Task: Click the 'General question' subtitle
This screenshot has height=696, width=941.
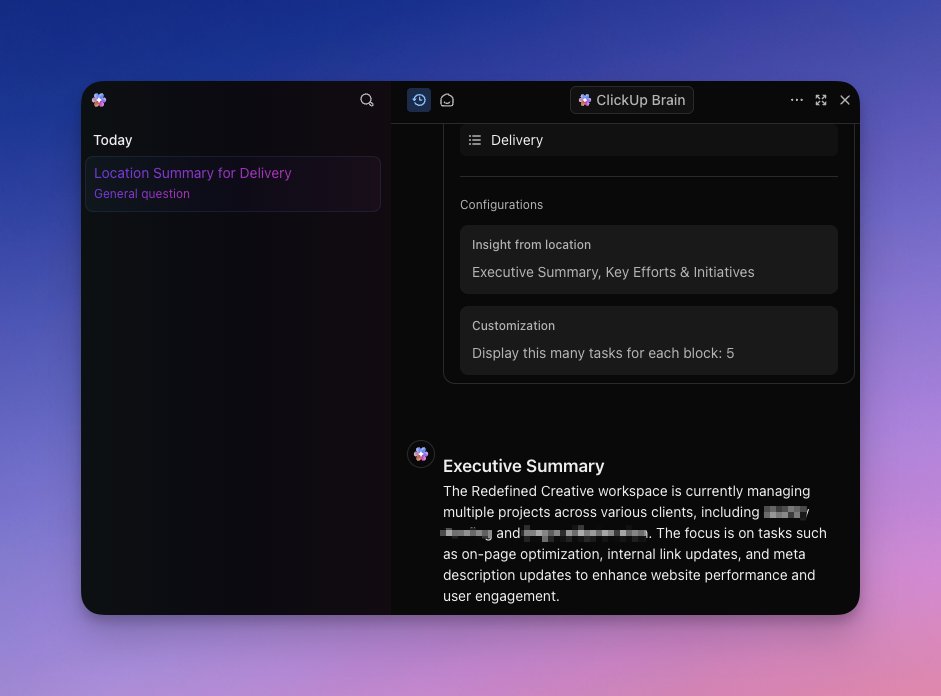Action: coord(142,194)
